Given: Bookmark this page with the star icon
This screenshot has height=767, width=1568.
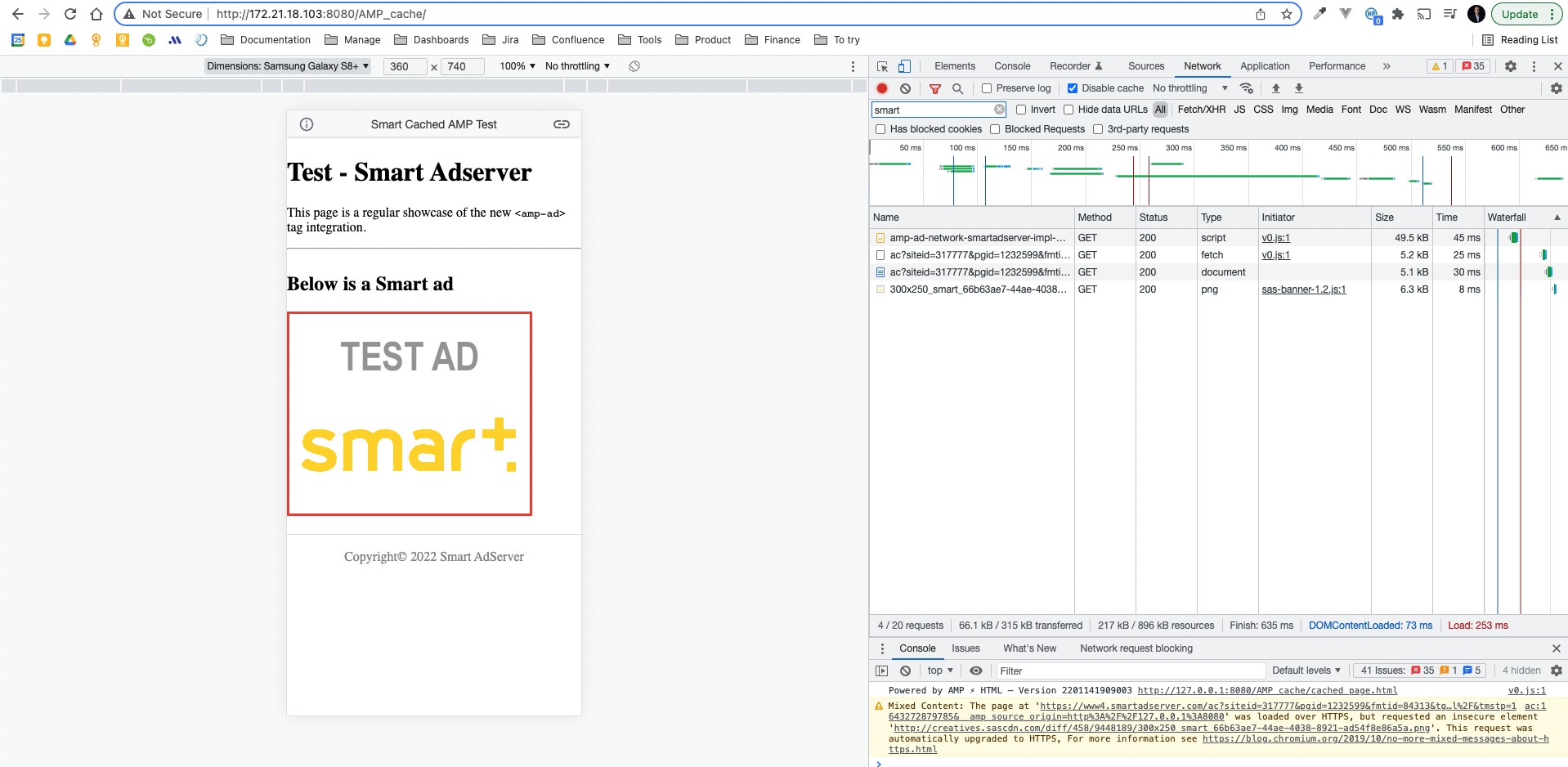Looking at the screenshot, I should pyautogui.click(x=1287, y=14).
